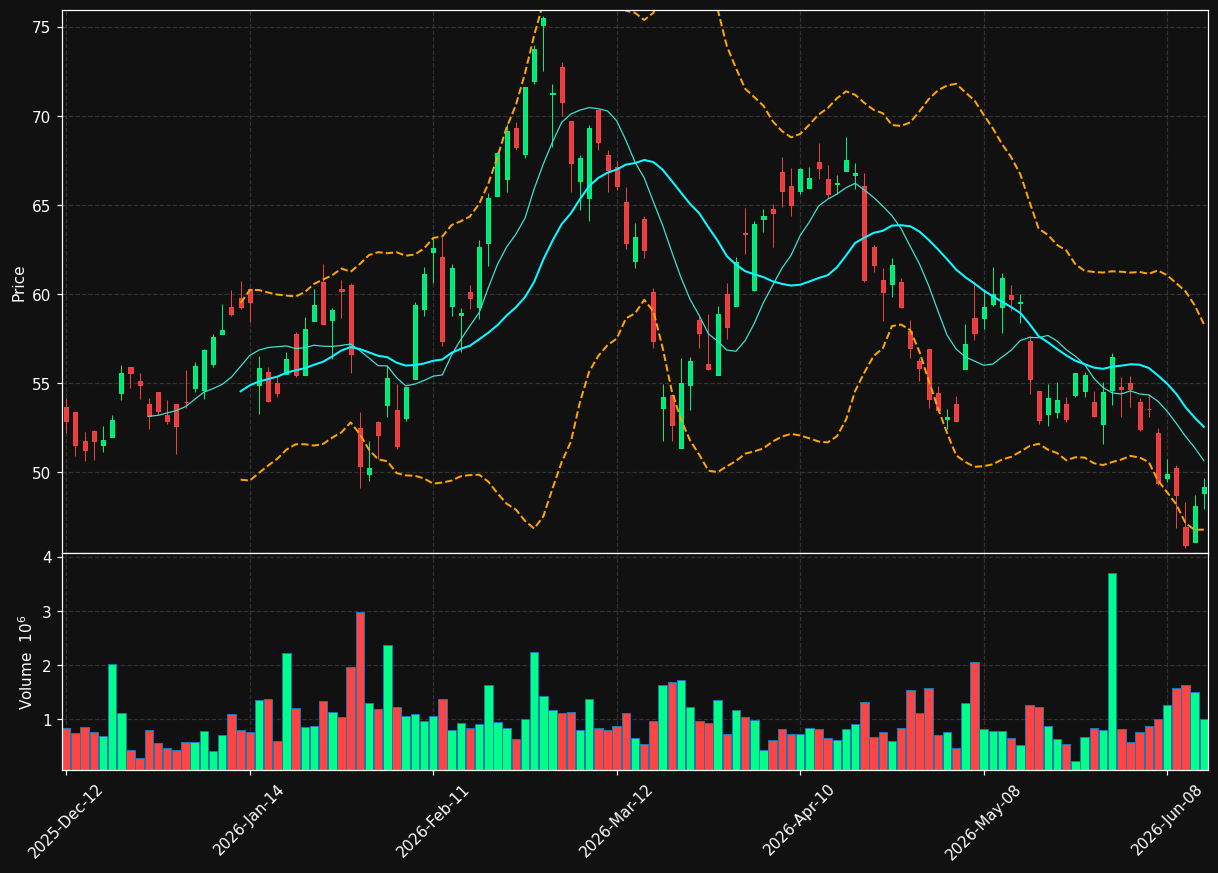1218x873 pixels.
Task: Click the volume axis tick label 3
Action: pyautogui.click(x=47, y=612)
